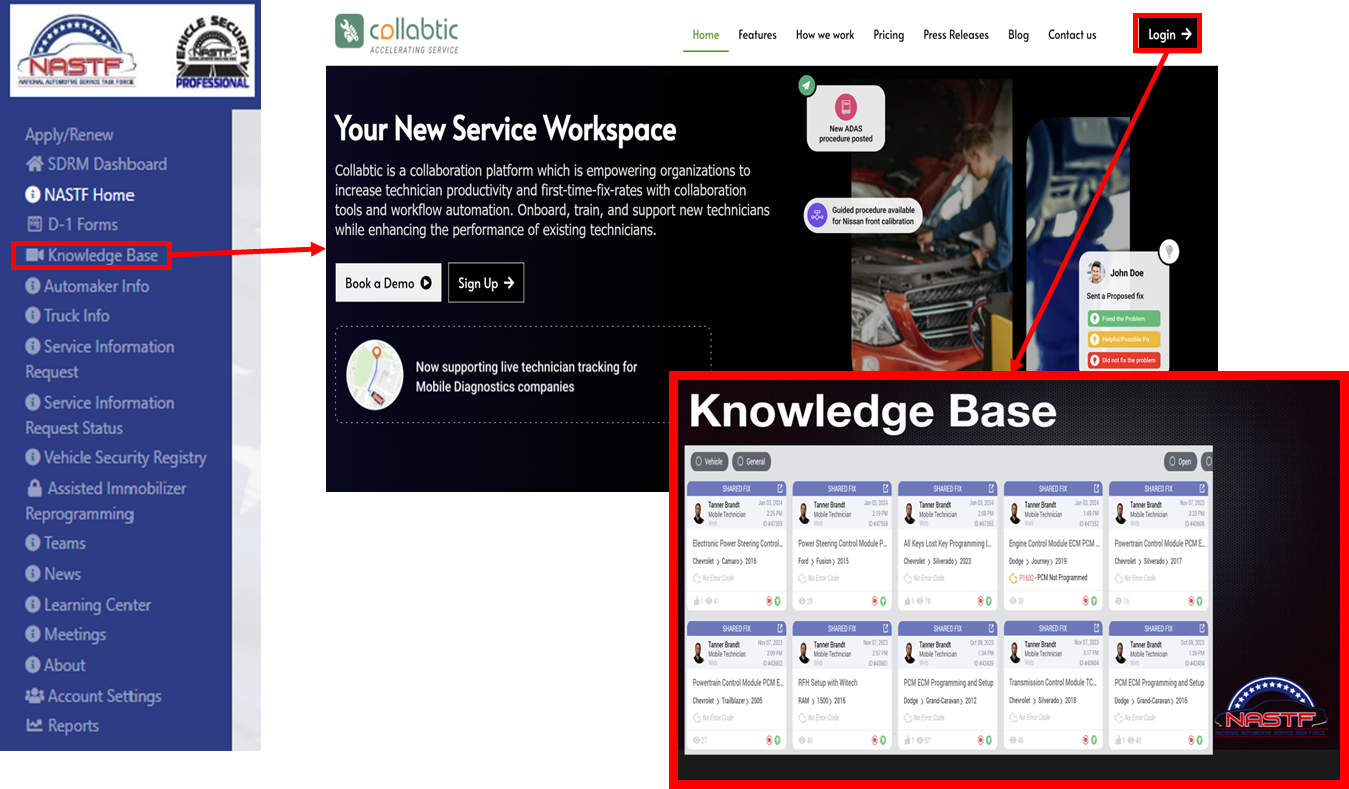Open the About sidebar link
1349x789 pixels.
click(x=55, y=665)
